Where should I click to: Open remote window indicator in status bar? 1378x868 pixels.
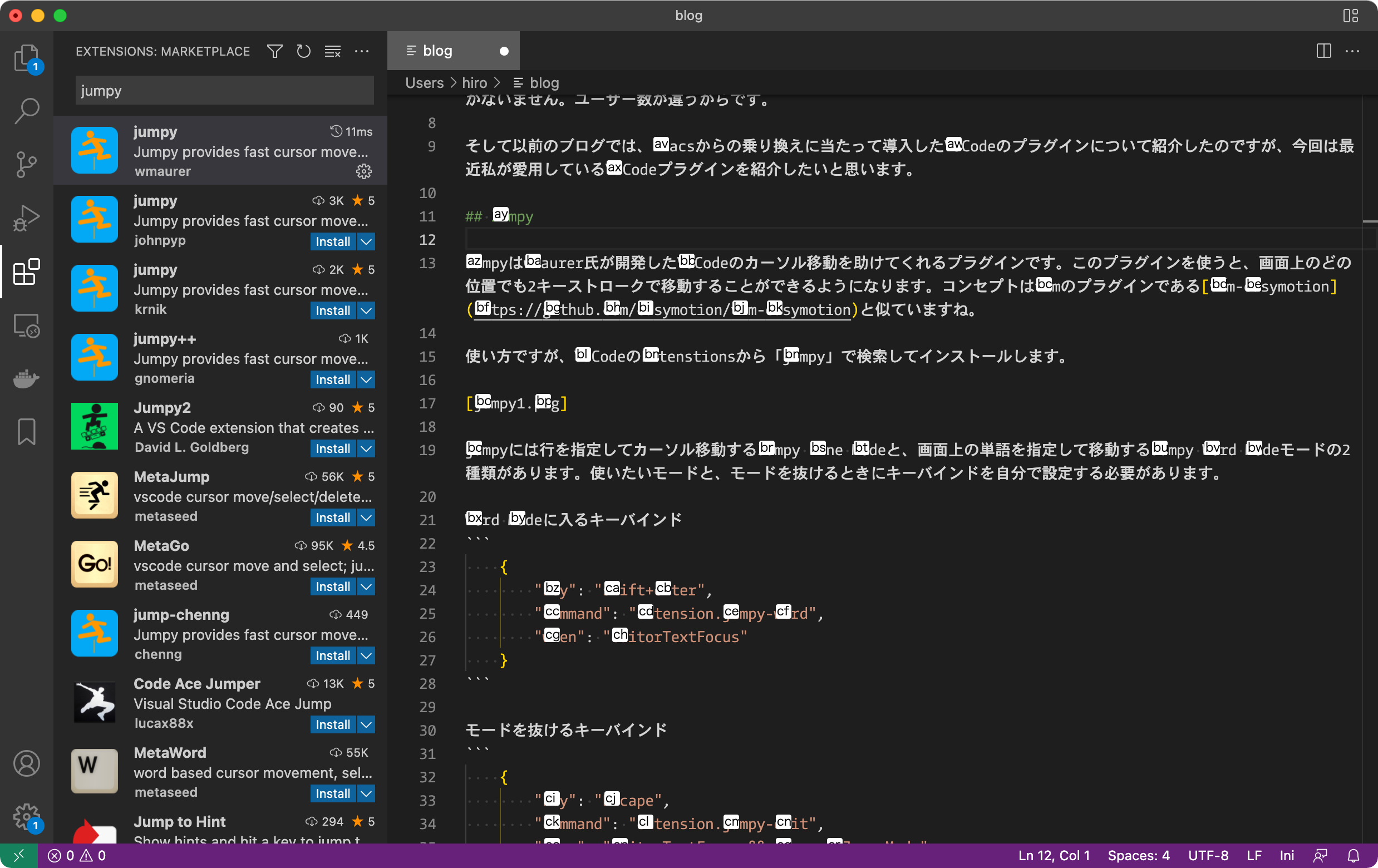click(x=19, y=855)
